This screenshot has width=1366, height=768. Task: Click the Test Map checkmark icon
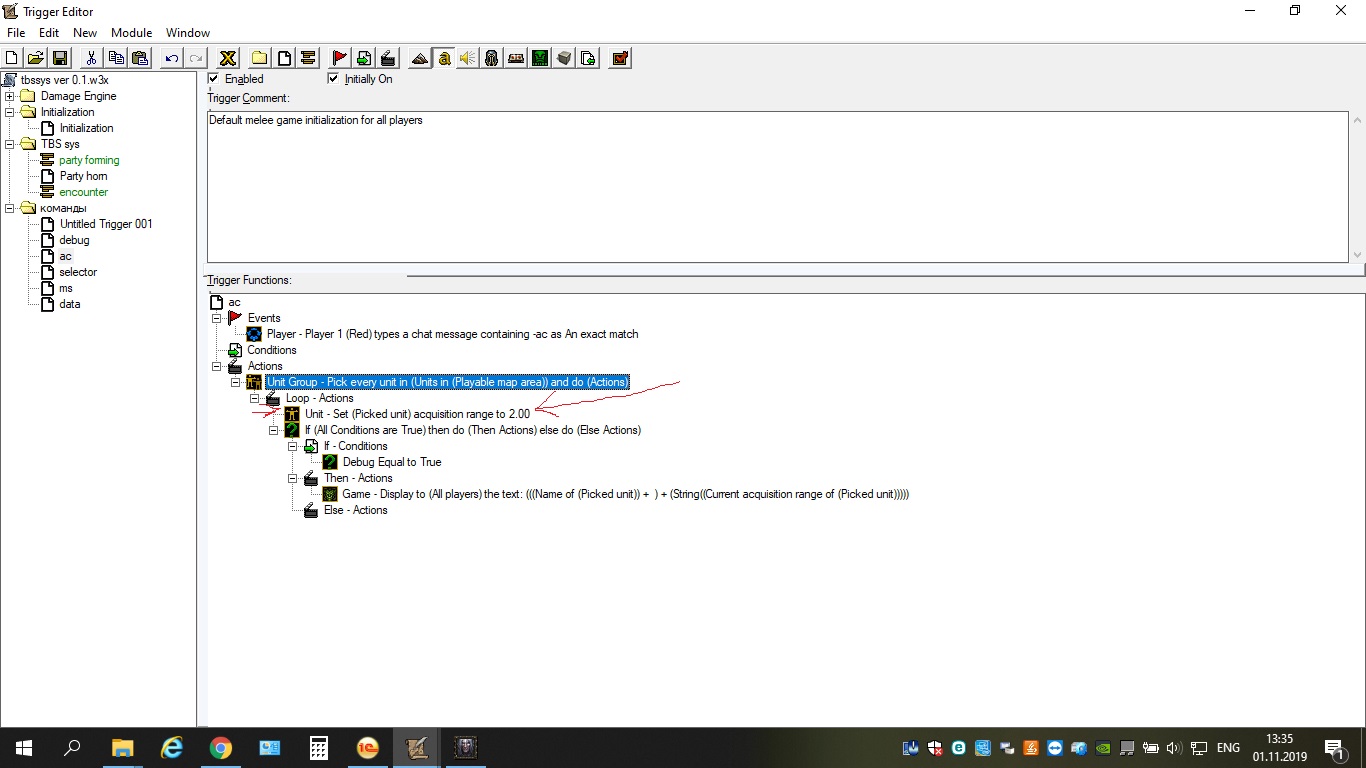(620, 58)
